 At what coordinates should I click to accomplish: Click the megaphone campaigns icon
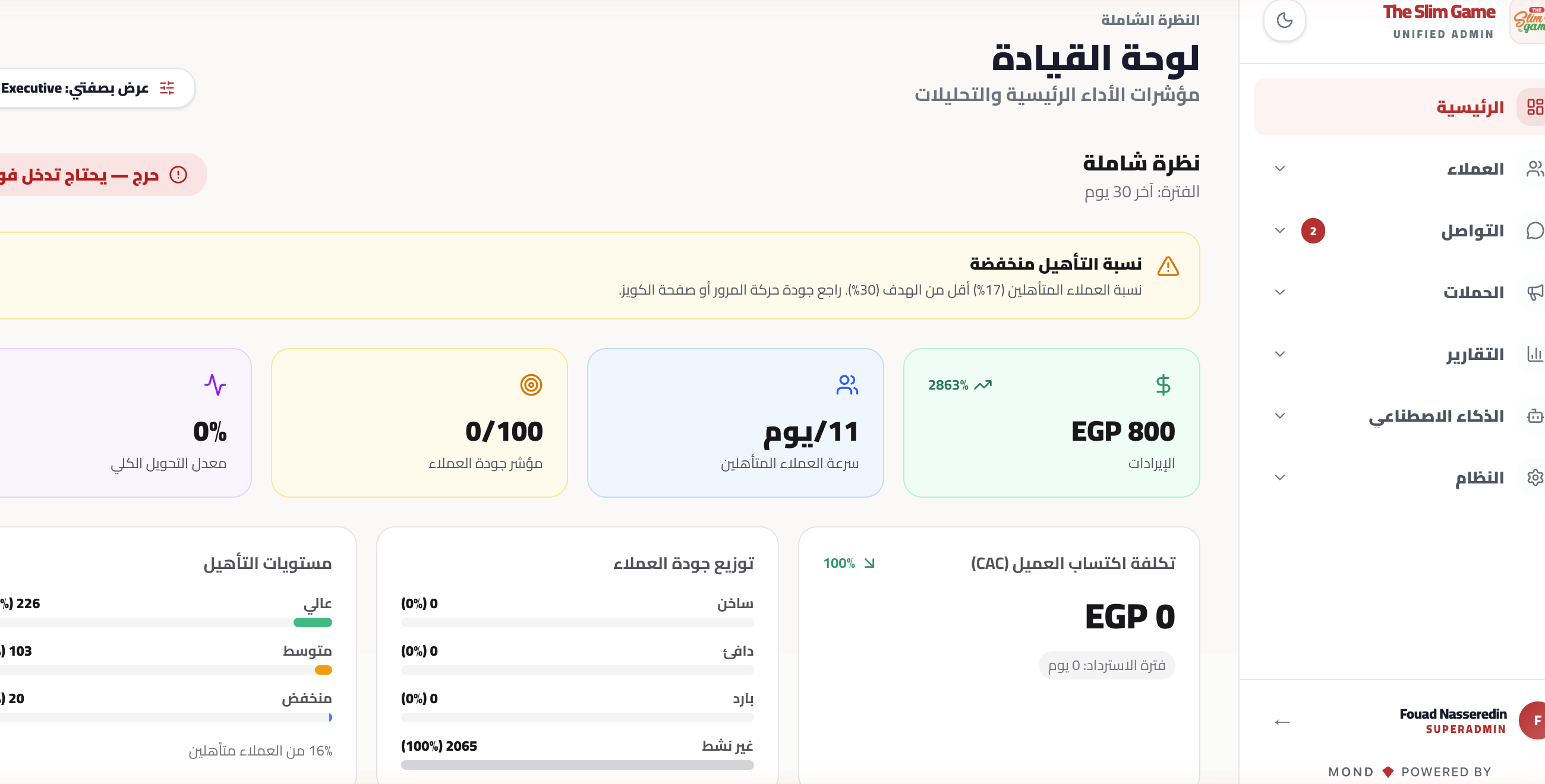(x=1534, y=292)
